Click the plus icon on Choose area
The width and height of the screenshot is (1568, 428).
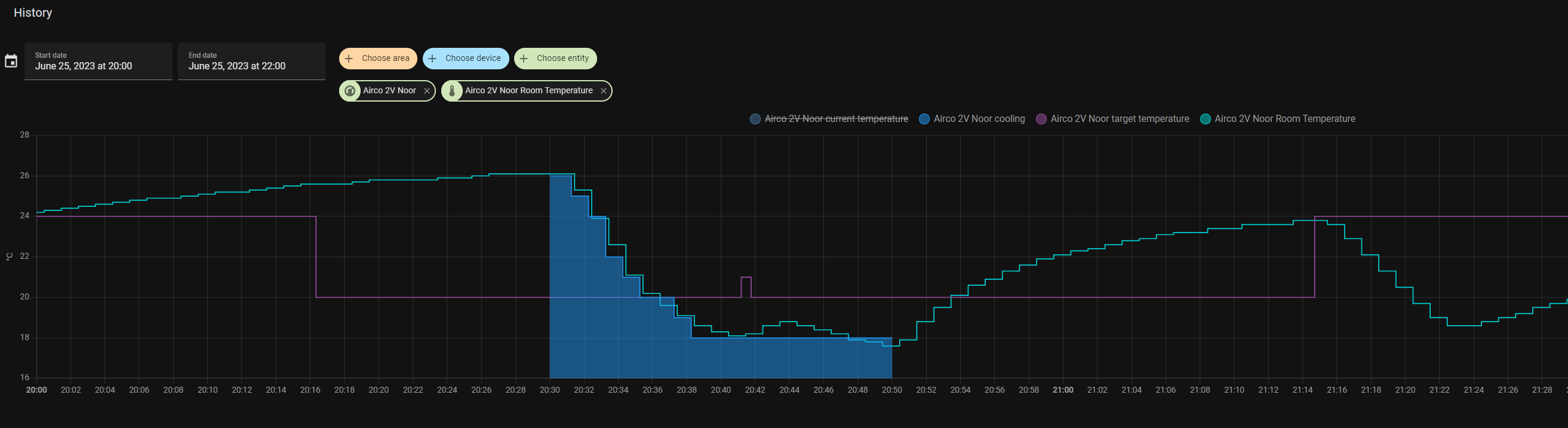(349, 59)
